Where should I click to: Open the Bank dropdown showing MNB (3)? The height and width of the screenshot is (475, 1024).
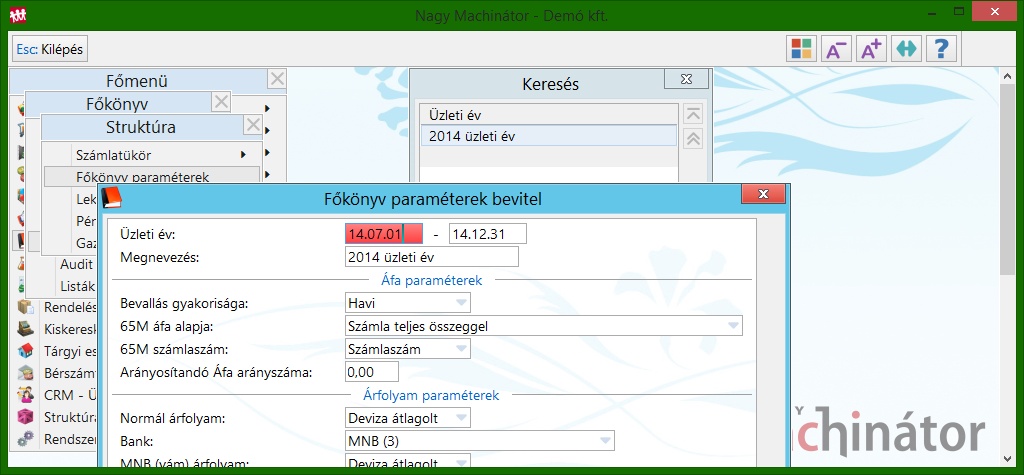(x=605, y=440)
